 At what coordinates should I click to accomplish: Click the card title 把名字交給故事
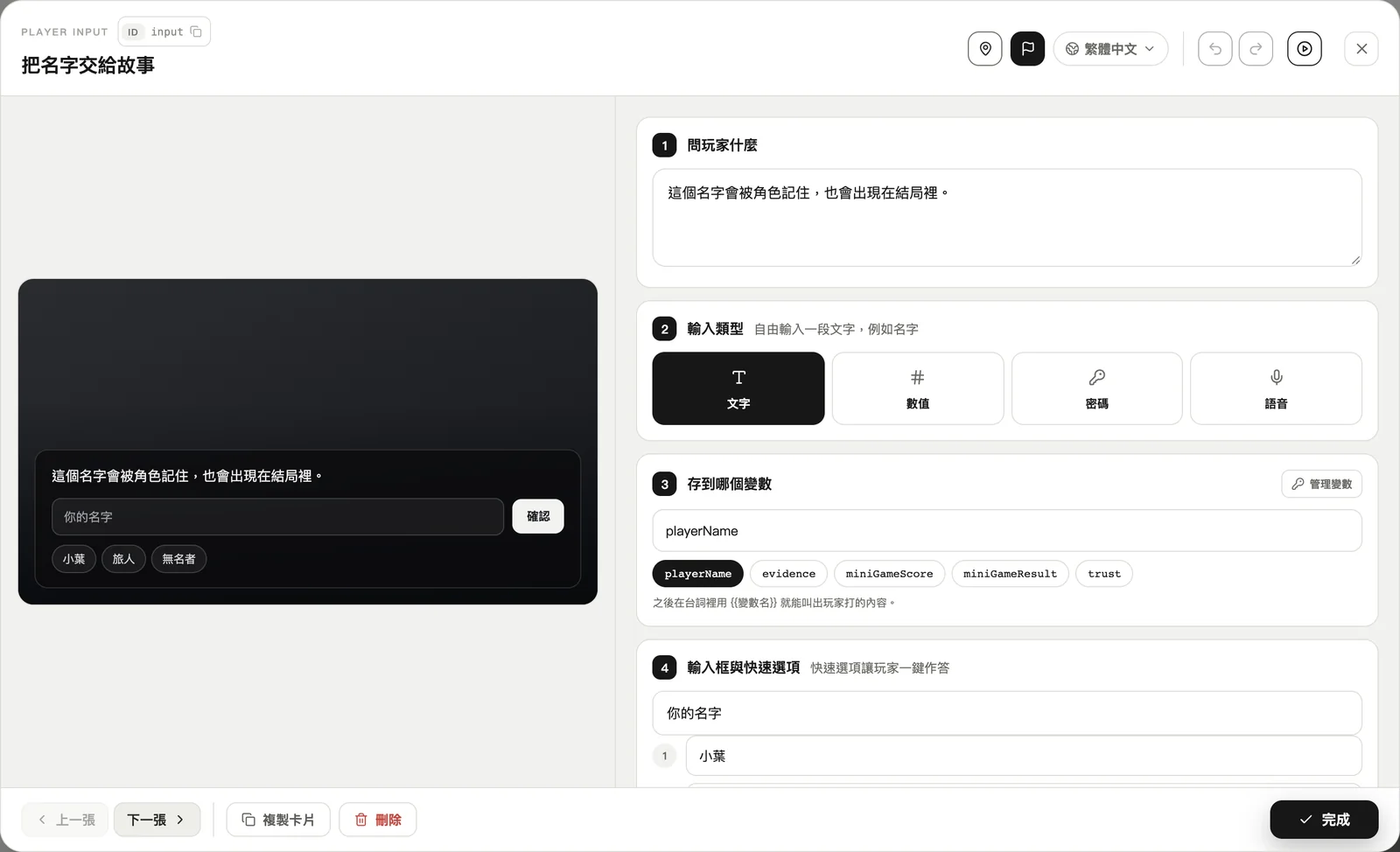(88, 65)
